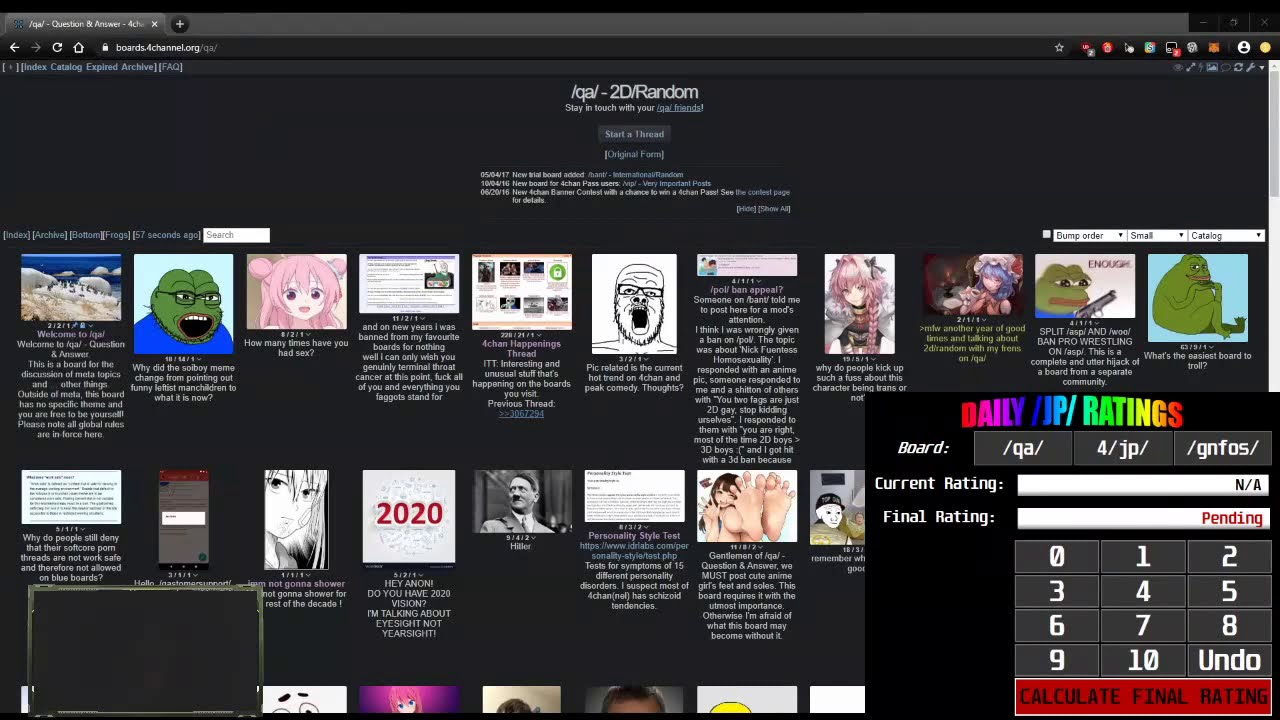Open the Welcome to /qa/ thread thumbnail
Screen dimensions: 1280x720
pyautogui.click(x=71, y=287)
